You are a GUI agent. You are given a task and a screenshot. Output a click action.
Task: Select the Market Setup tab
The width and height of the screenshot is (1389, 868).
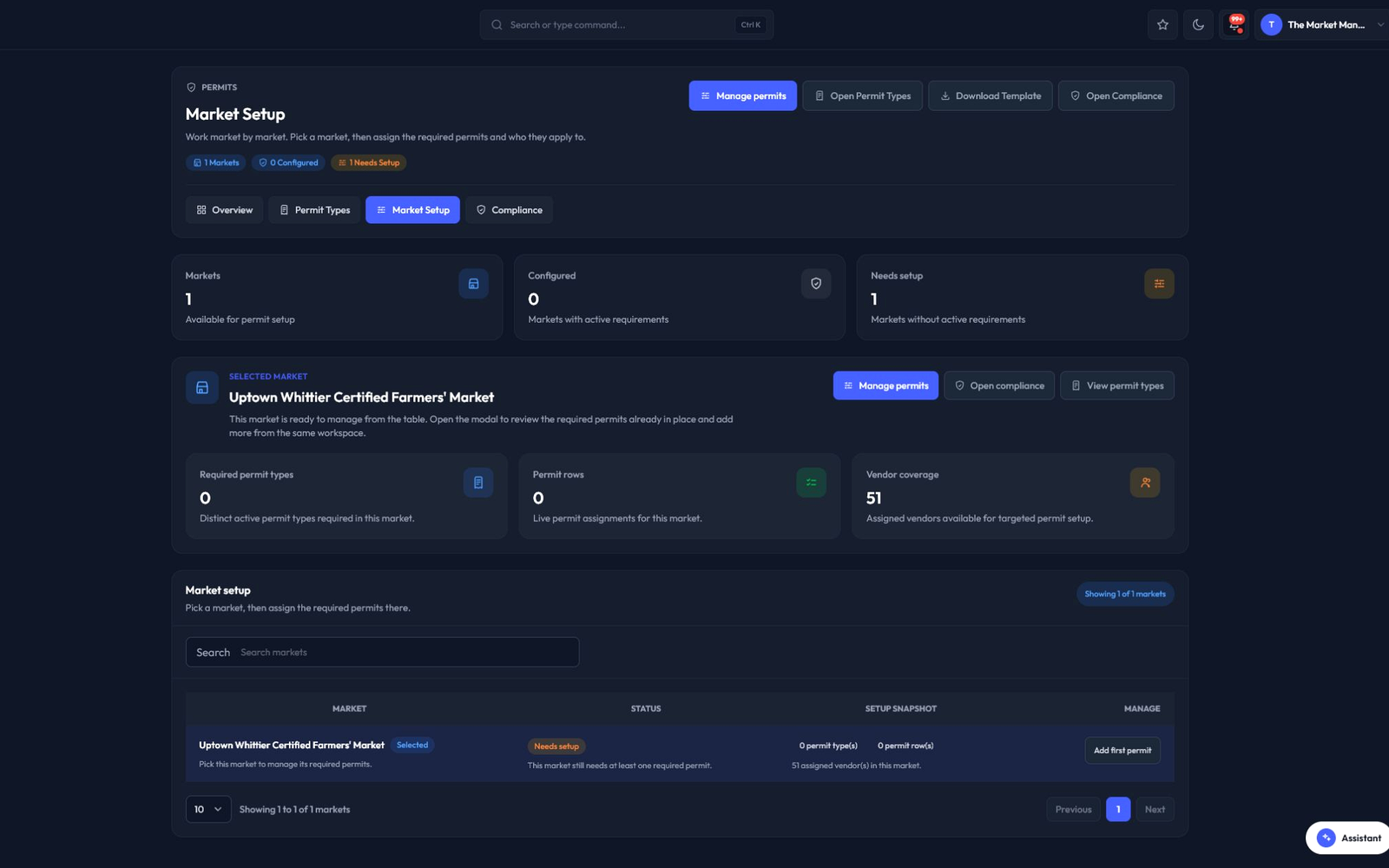click(412, 210)
